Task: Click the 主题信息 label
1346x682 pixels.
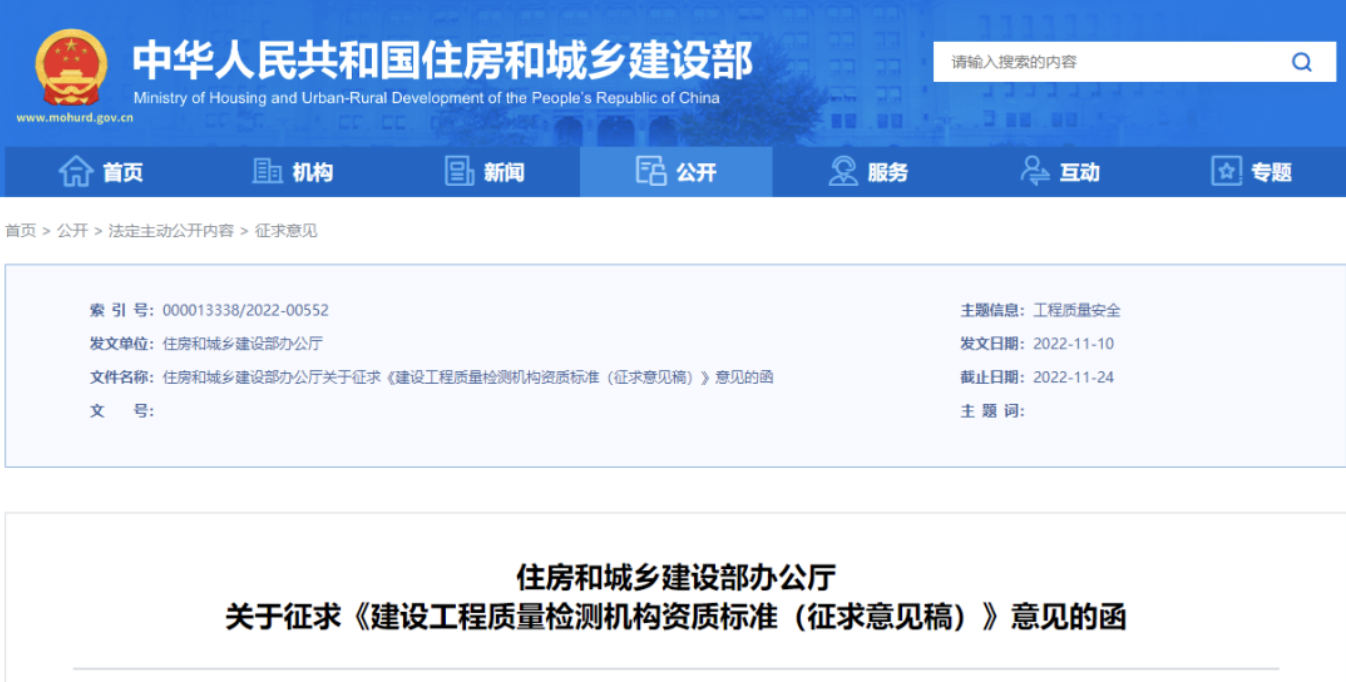Action: click(x=993, y=311)
